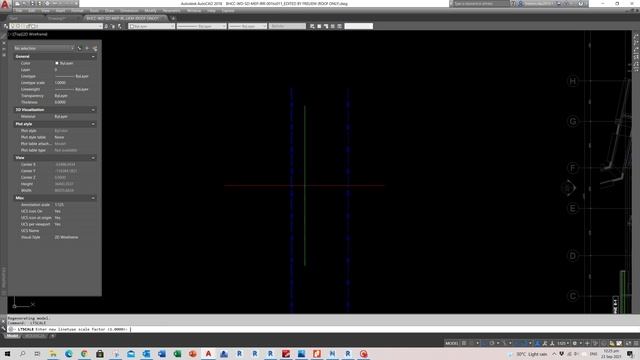The width and height of the screenshot is (640, 360).
Task: Click Material ByLayer value
Action: [61, 117]
